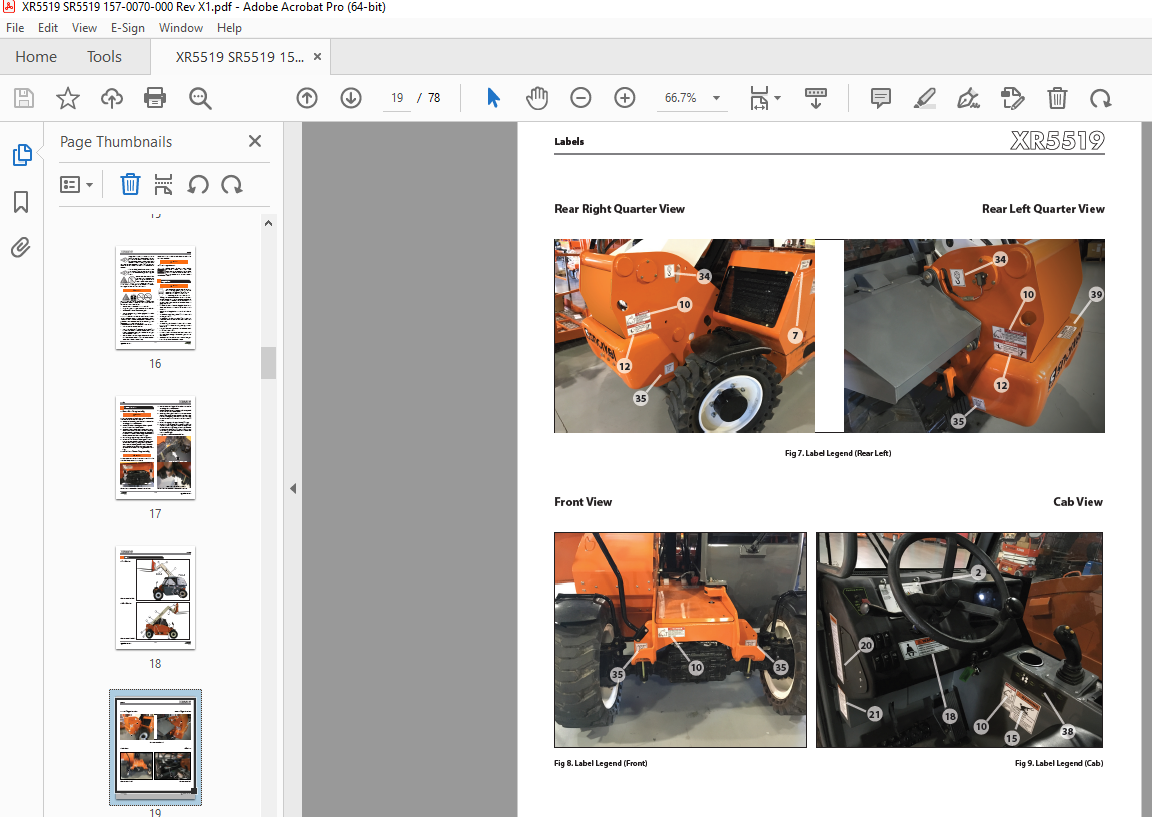The width and height of the screenshot is (1152, 817).
Task: Open the sign document pen tool
Action: point(968,98)
